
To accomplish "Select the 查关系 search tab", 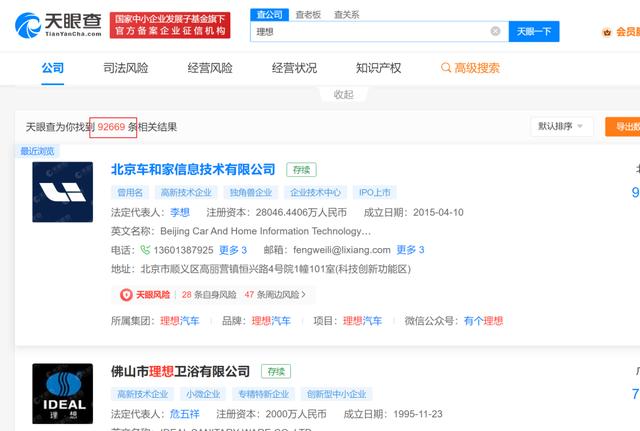I will [x=347, y=15].
